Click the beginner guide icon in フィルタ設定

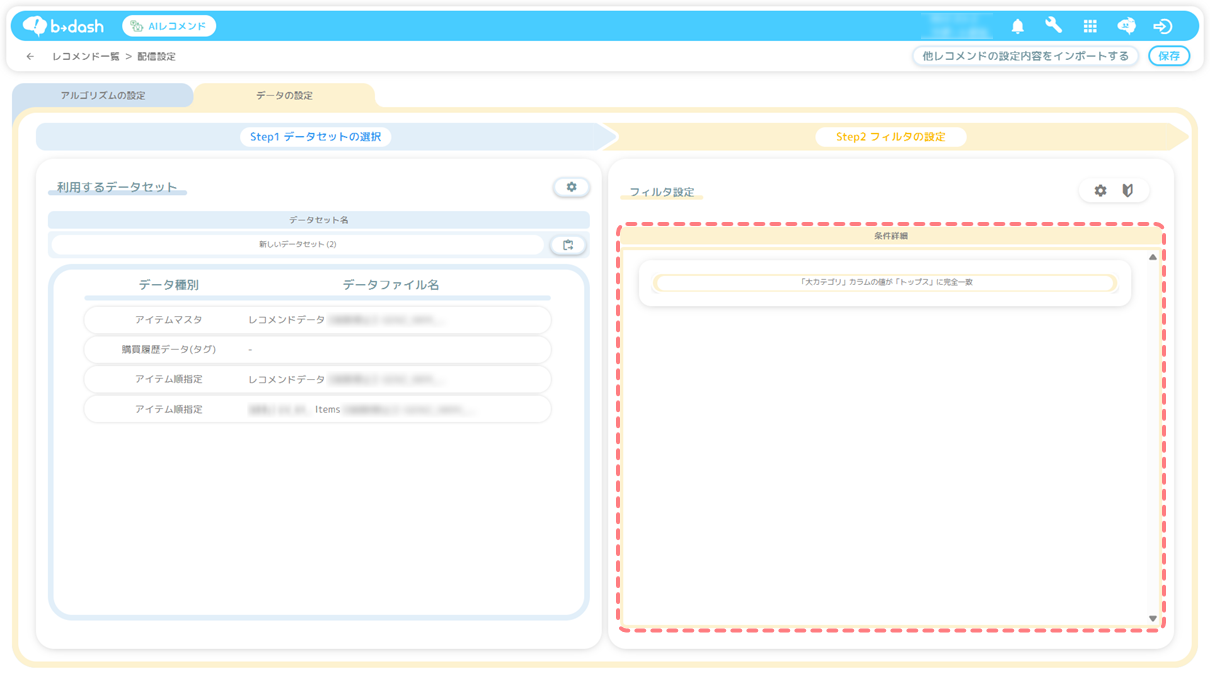(1128, 191)
